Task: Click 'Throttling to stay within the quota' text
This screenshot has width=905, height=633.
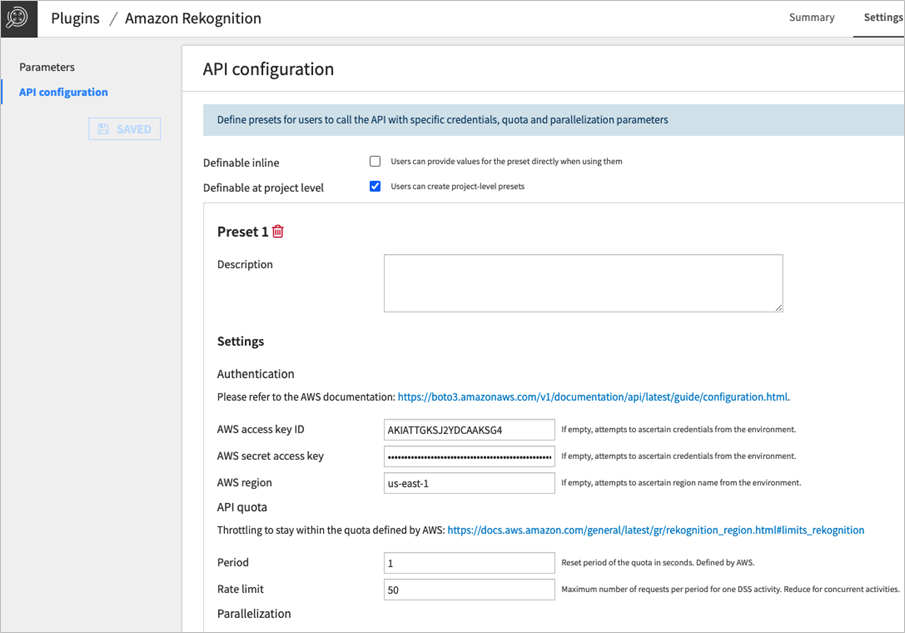Action: click(331, 530)
